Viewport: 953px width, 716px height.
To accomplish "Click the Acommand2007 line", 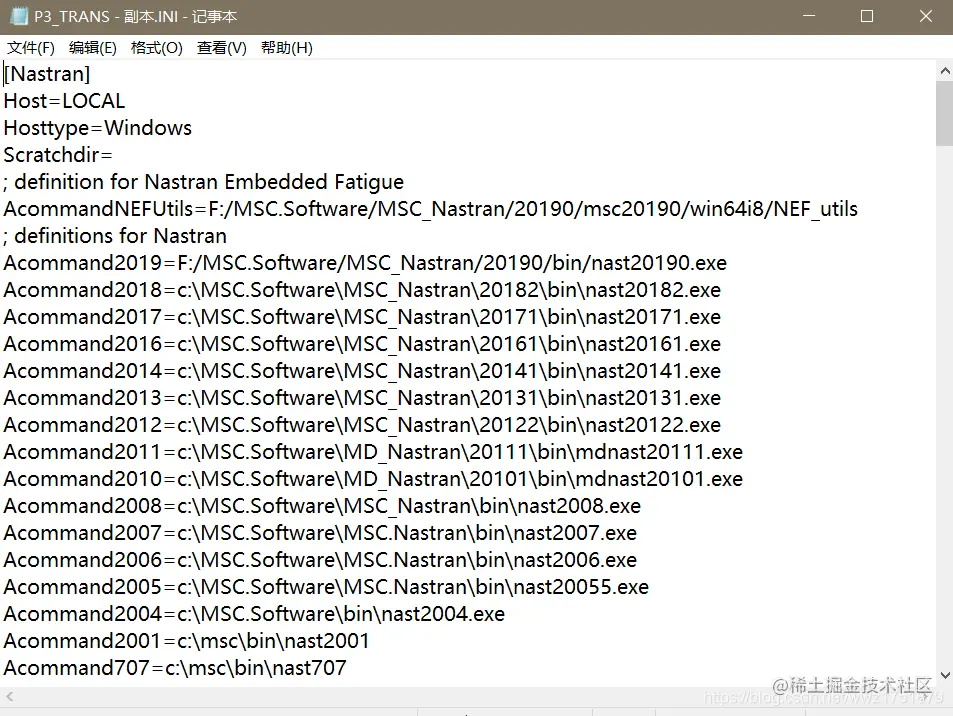I will coord(320,533).
